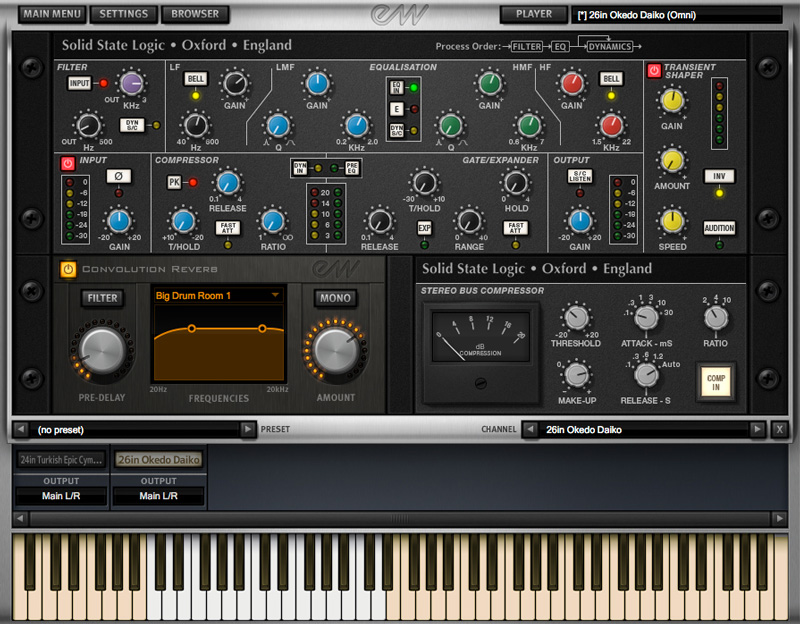Toggle the filter DYN S/C button
The image size is (800, 624).
pos(132,125)
